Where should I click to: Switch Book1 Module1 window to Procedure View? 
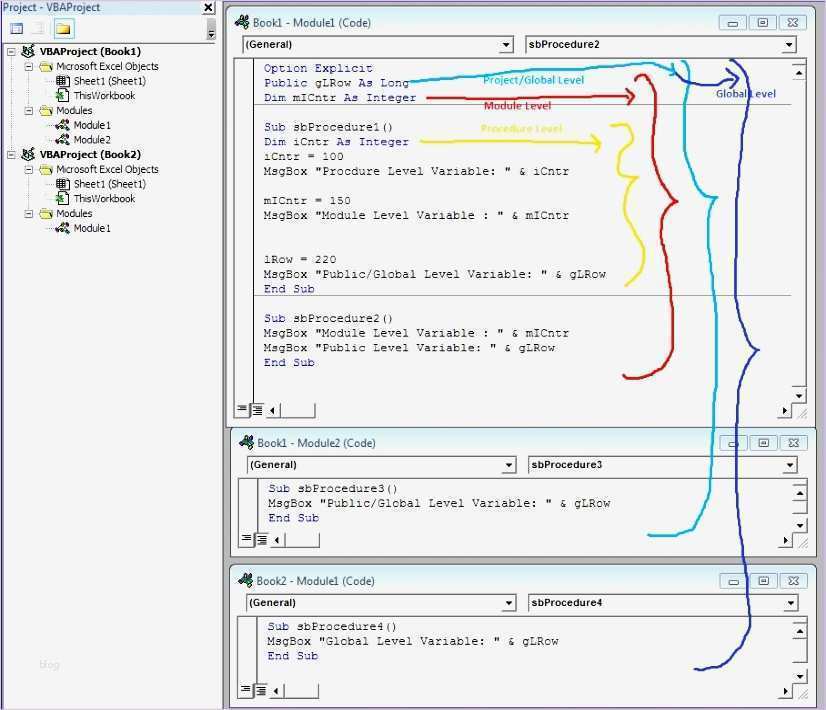point(243,409)
